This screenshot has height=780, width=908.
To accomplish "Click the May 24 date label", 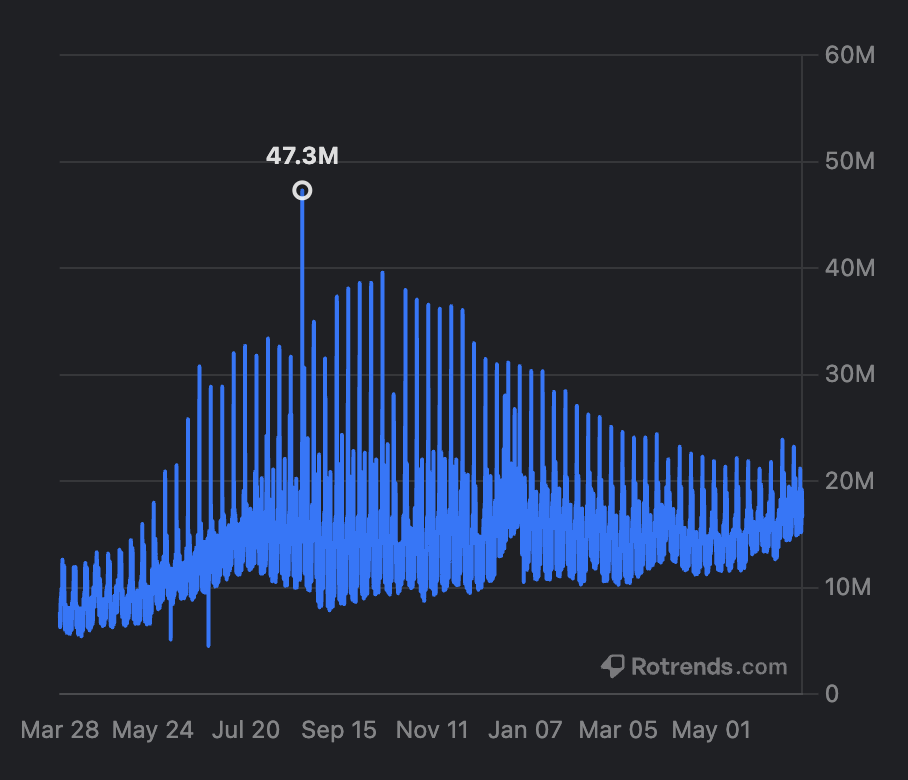I will point(152,730).
